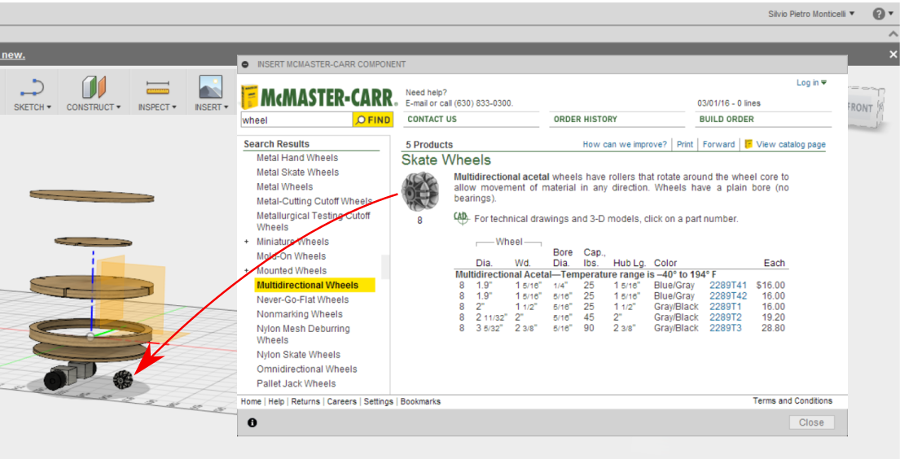Click the Home footer link
The height and width of the screenshot is (459, 900).
(251, 402)
